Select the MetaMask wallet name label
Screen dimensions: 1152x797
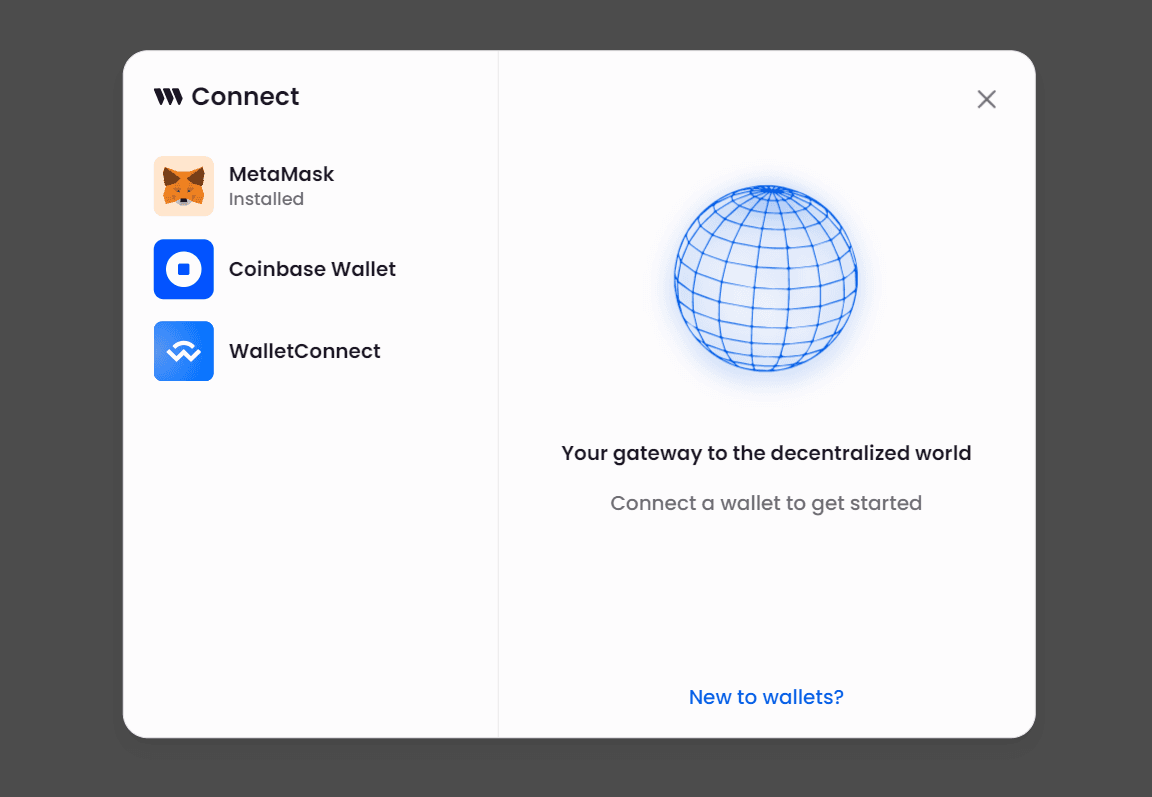pyautogui.click(x=281, y=174)
